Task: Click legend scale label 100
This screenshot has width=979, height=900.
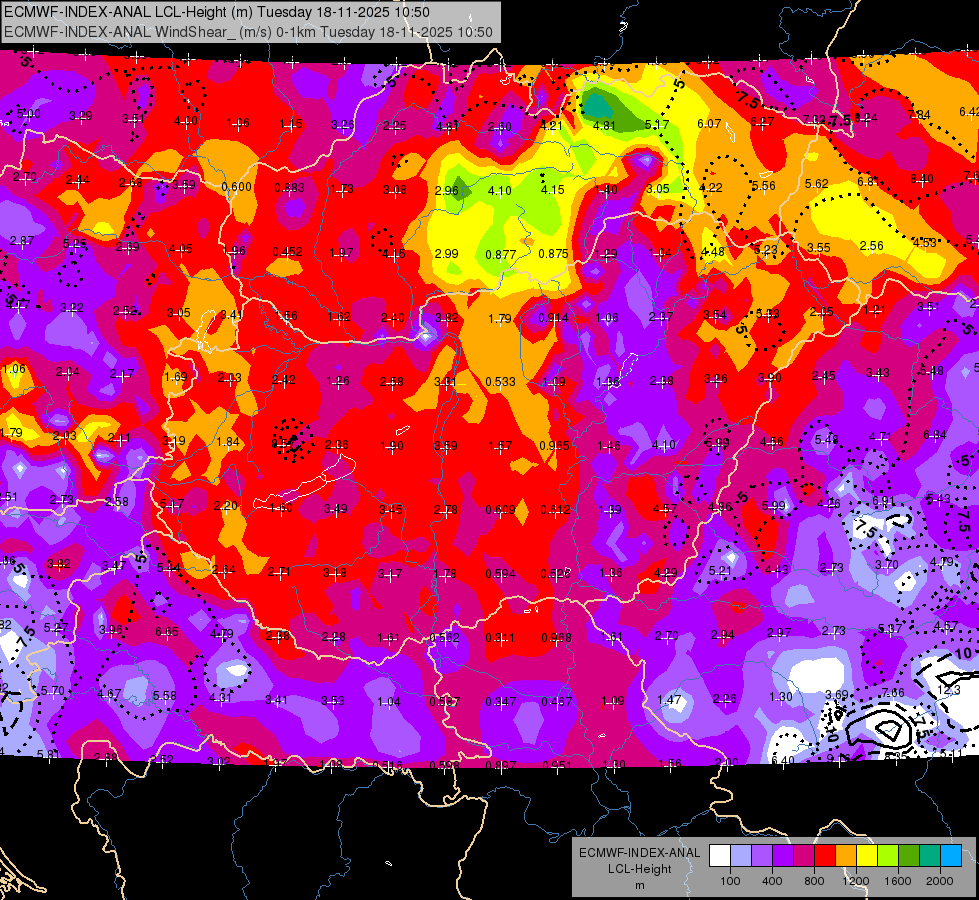Action: click(730, 881)
